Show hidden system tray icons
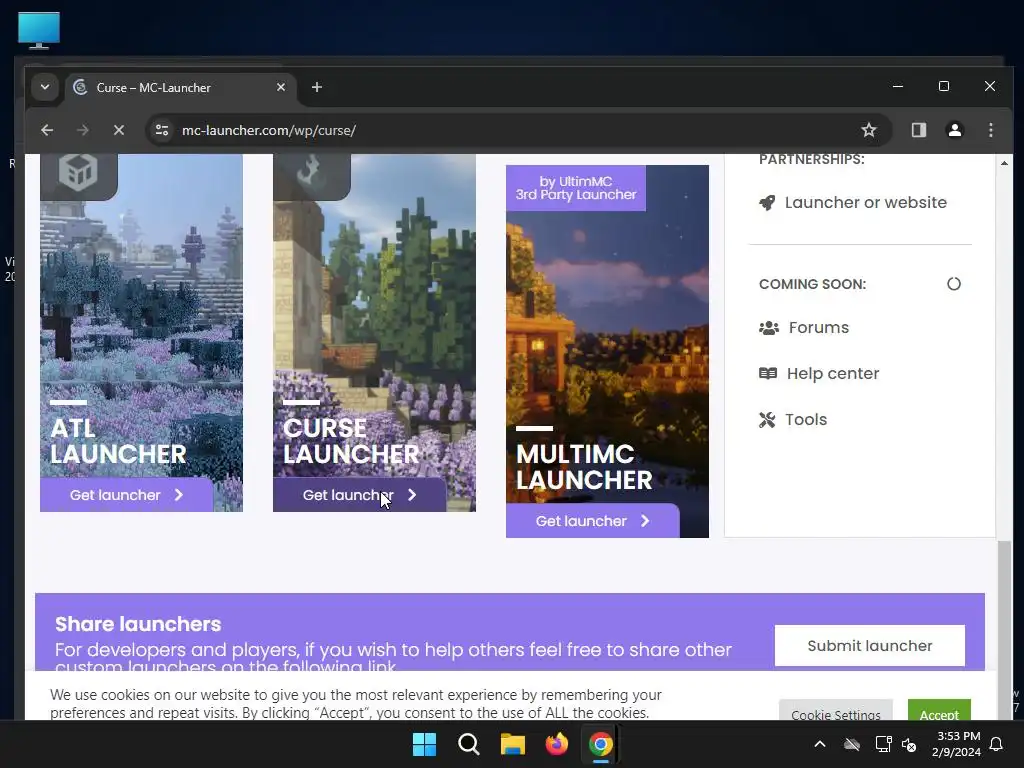This screenshot has width=1024, height=768. click(820, 744)
